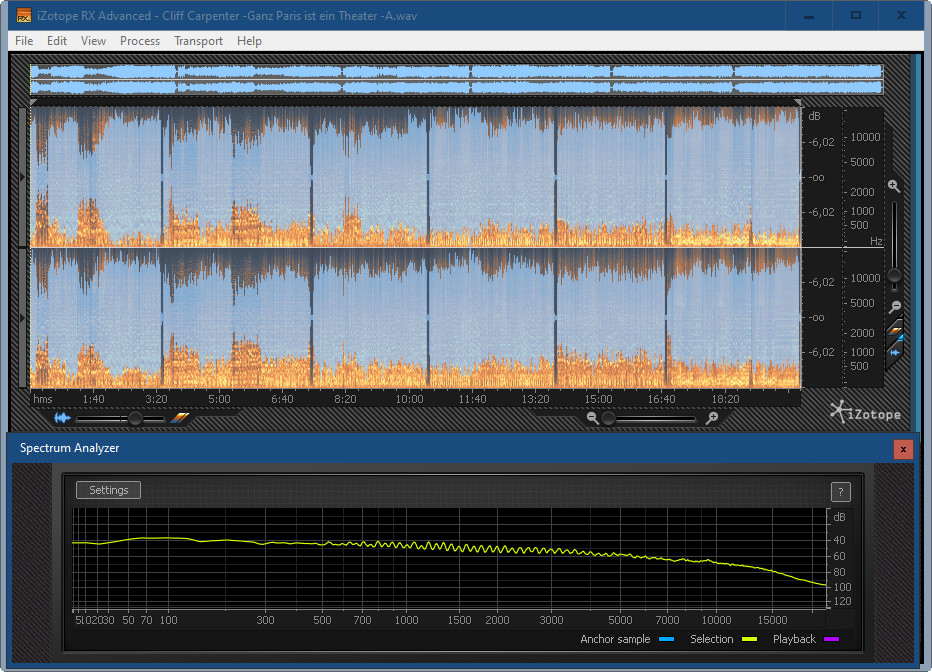Image resolution: width=932 pixels, height=672 pixels.
Task: Click the blue waveform icon on the right edge
Action: (x=896, y=352)
